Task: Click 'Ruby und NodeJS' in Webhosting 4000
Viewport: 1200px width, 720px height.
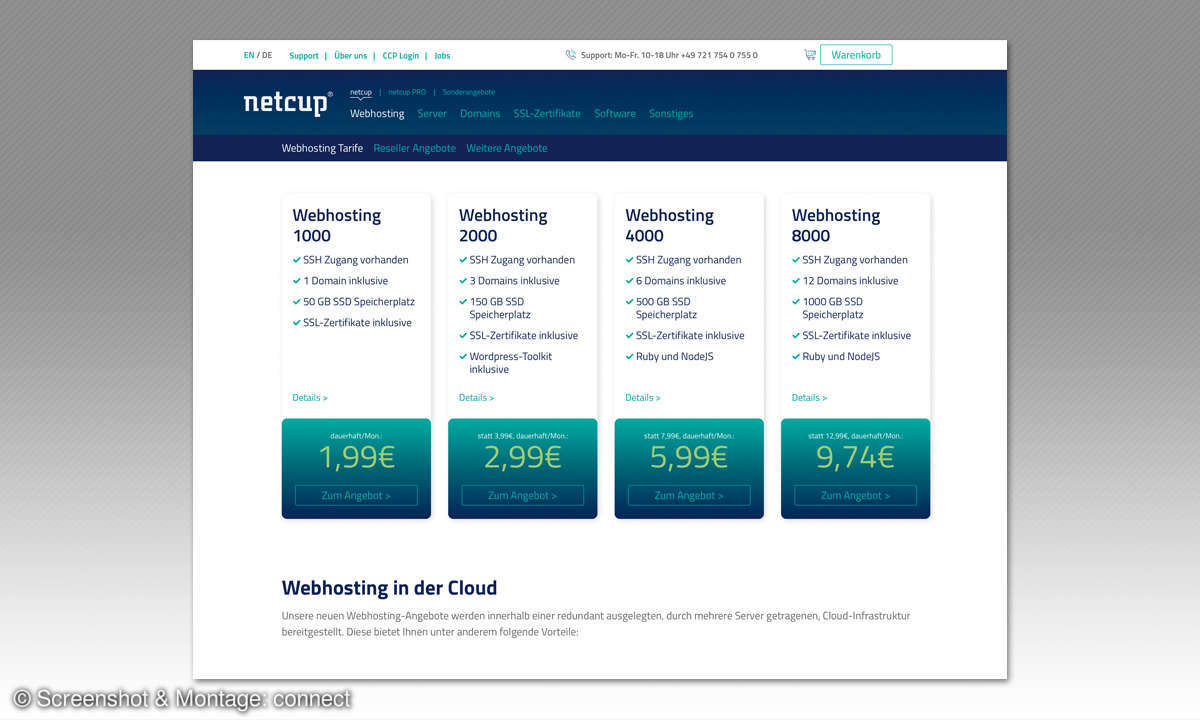Action: (675, 357)
